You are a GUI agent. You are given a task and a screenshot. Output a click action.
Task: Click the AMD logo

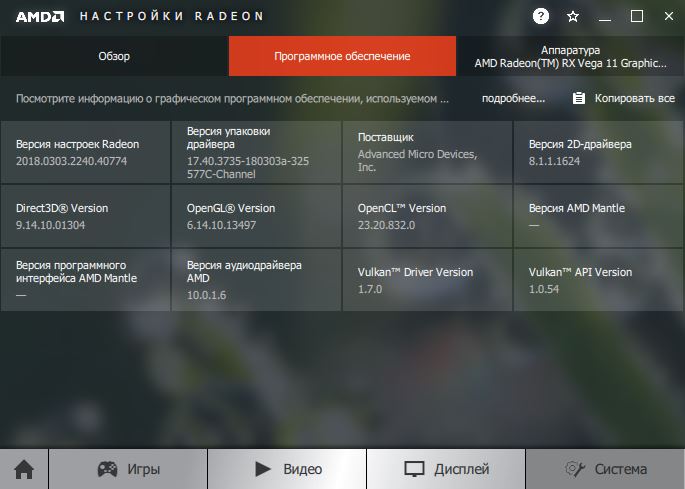[x=40, y=17]
